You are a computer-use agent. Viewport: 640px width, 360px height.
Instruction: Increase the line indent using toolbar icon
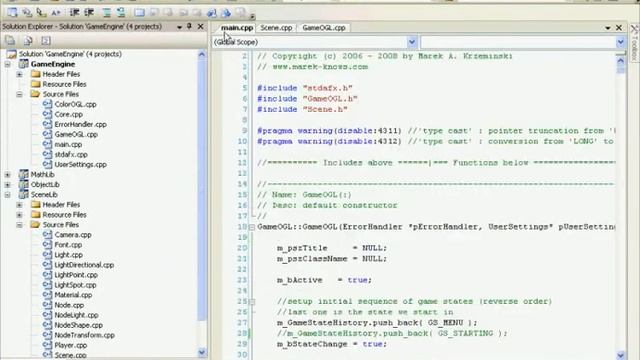tap(89, 13)
